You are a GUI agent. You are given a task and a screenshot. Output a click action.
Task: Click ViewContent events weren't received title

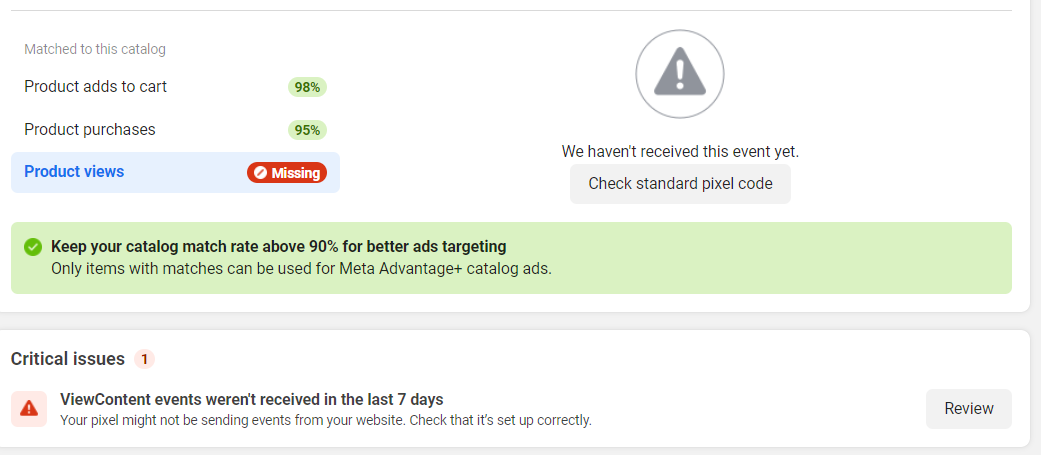click(252, 399)
